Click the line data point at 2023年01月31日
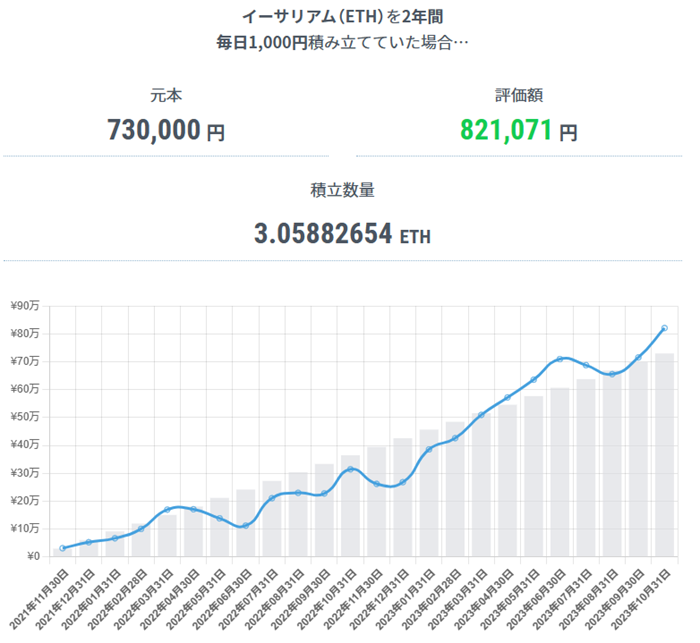Image resolution: width=700 pixels, height=643 pixels. (429, 449)
